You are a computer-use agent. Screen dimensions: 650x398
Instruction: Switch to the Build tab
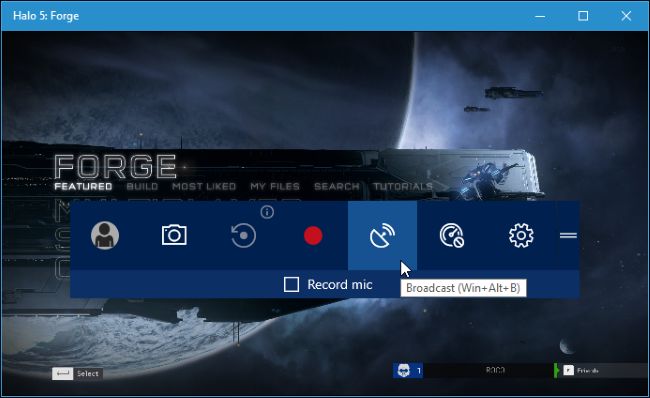pyautogui.click(x=142, y=187)
